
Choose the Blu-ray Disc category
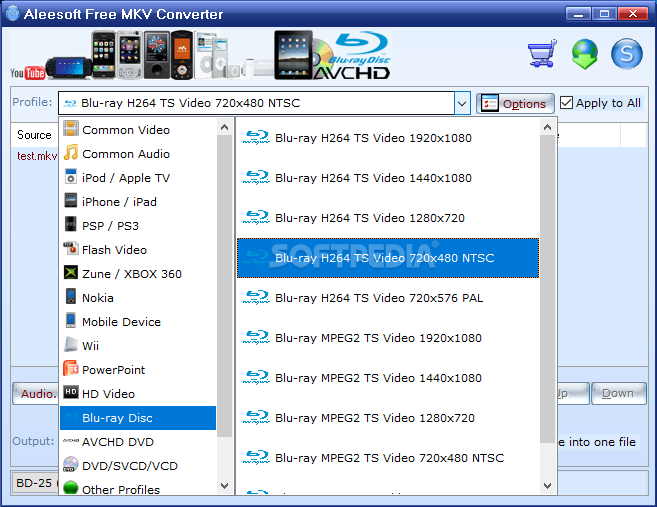coord(138,418)
